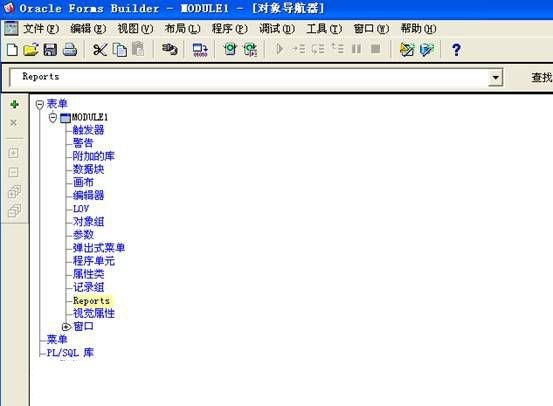The image size is (553, 406).
Task: Click the Paste clipboard icon
Action: [x=138, y=49]
